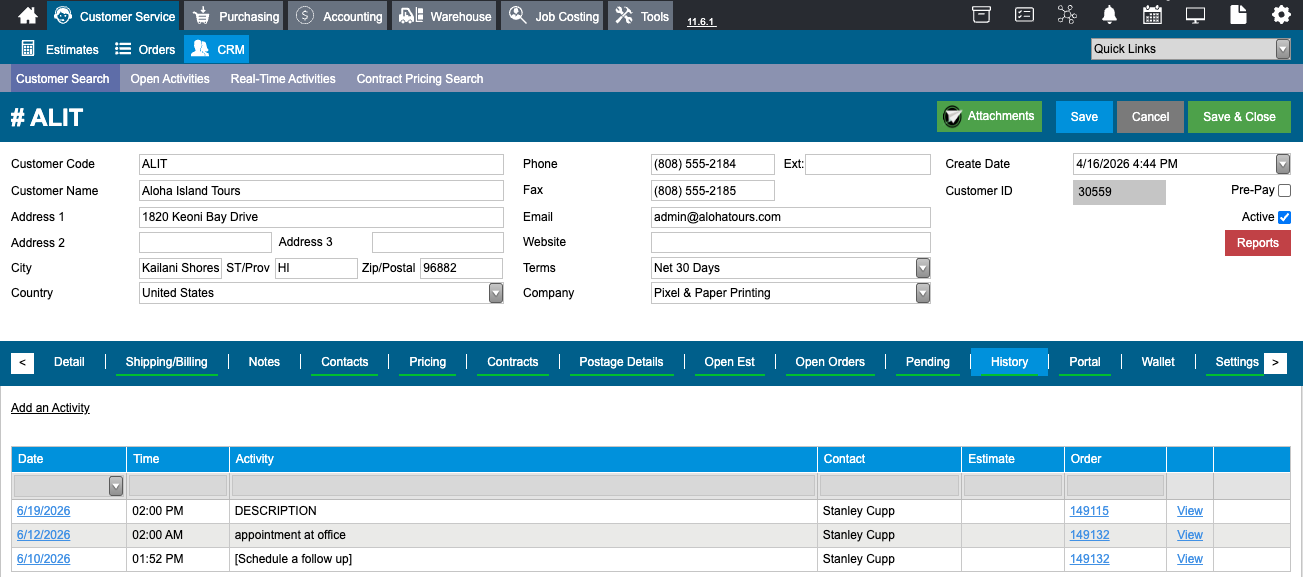Open Attachments for this customer

(989, 116)
